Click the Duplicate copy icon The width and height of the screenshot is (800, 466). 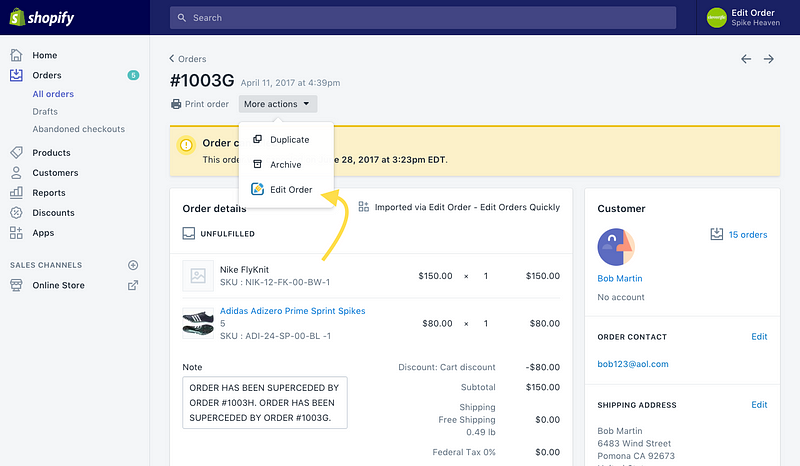pos(258,139)
